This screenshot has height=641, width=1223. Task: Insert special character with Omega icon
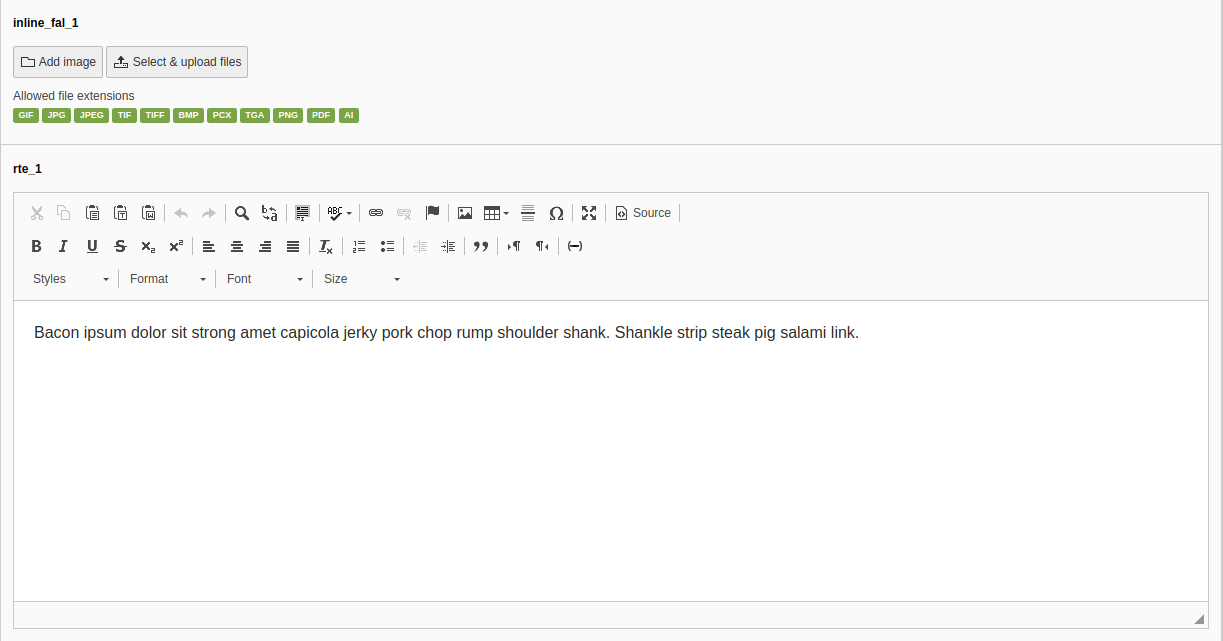click(x=556, y=213)
